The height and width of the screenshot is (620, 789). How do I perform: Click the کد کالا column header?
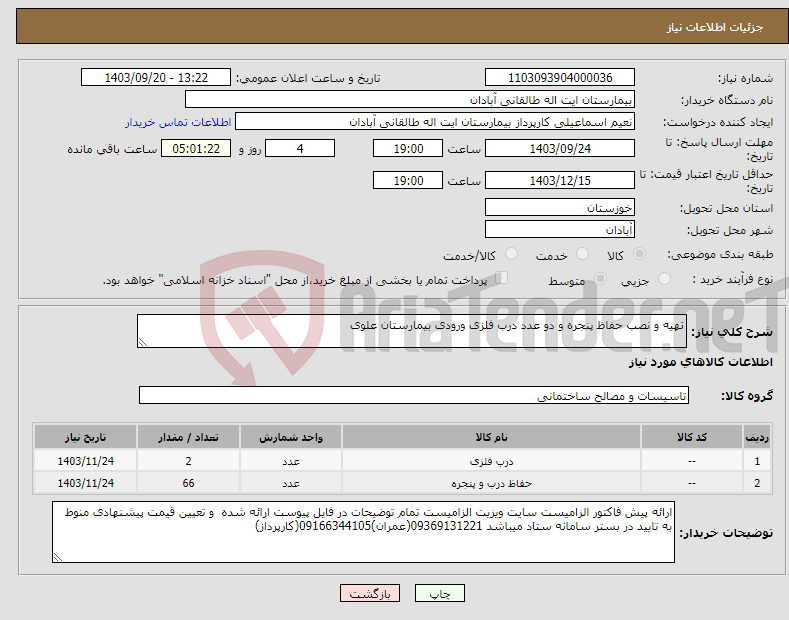[692, 437]
